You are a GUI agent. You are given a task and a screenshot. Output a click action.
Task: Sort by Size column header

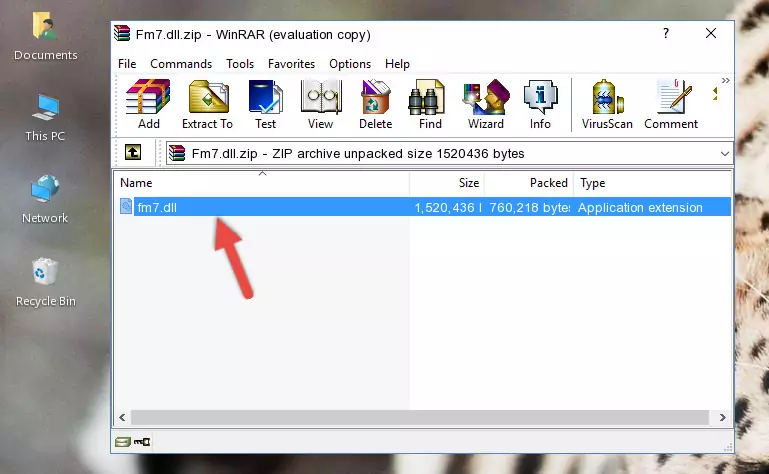coord(447,183)
